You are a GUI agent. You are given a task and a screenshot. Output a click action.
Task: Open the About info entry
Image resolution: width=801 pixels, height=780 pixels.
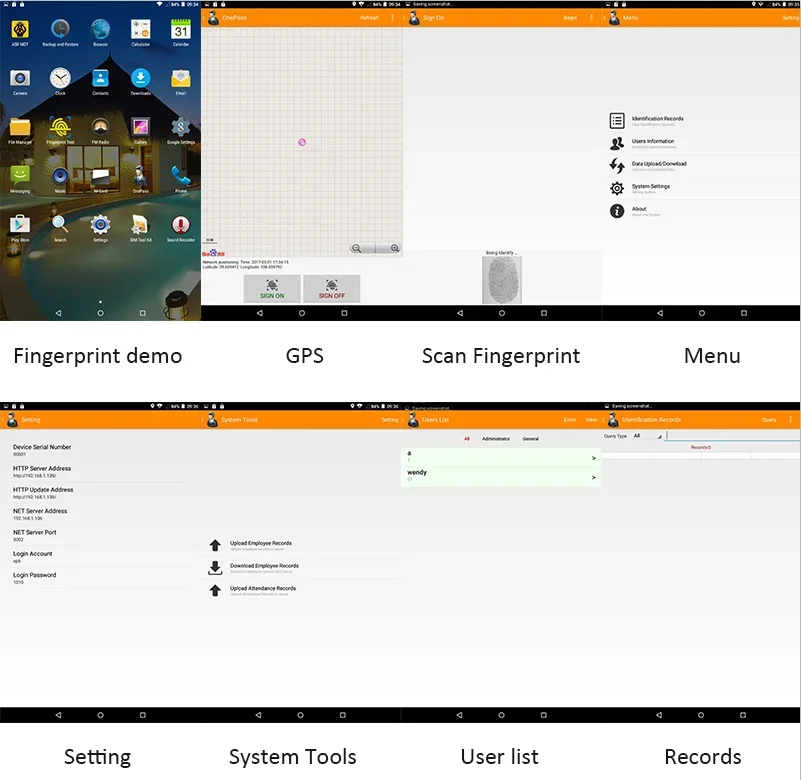639,210
